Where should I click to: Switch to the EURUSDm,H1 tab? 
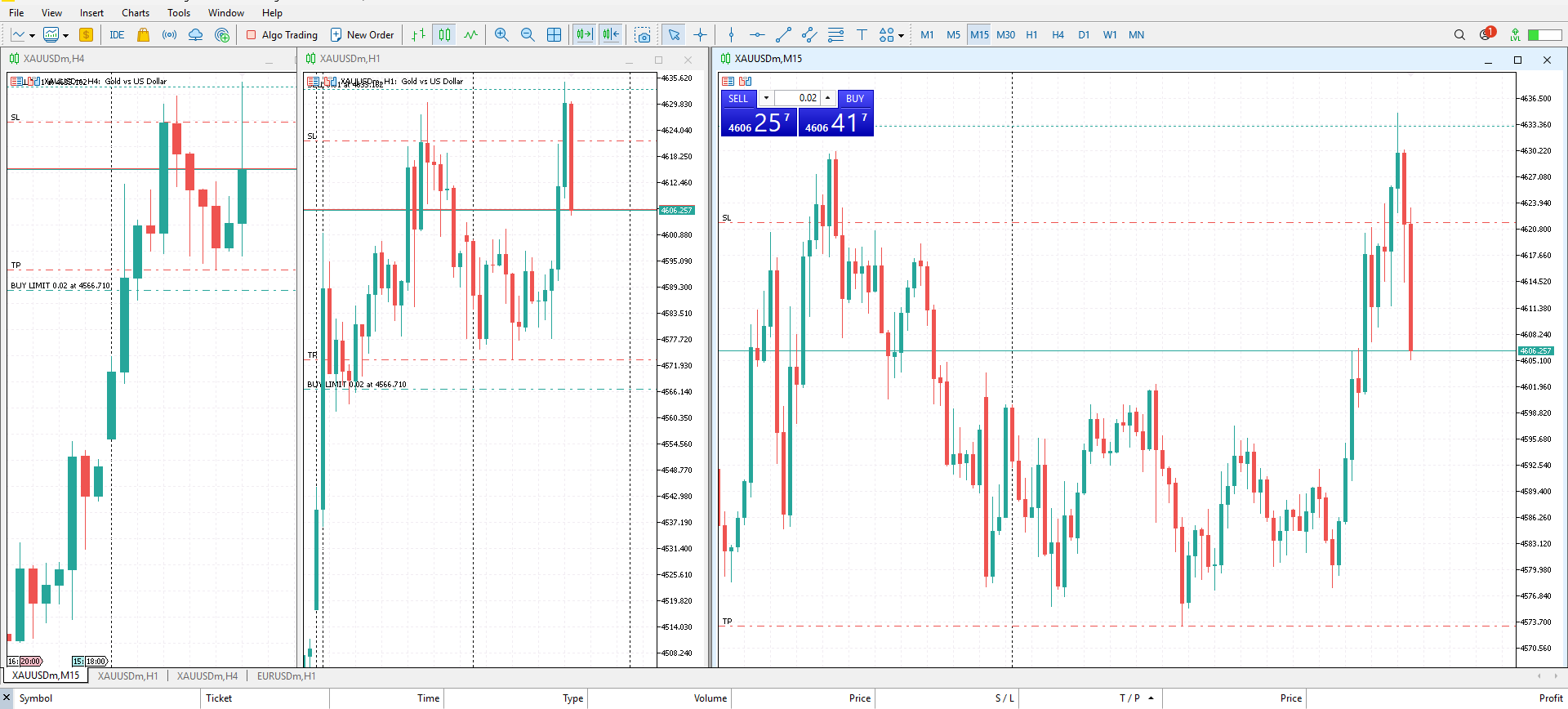point(286,676)
